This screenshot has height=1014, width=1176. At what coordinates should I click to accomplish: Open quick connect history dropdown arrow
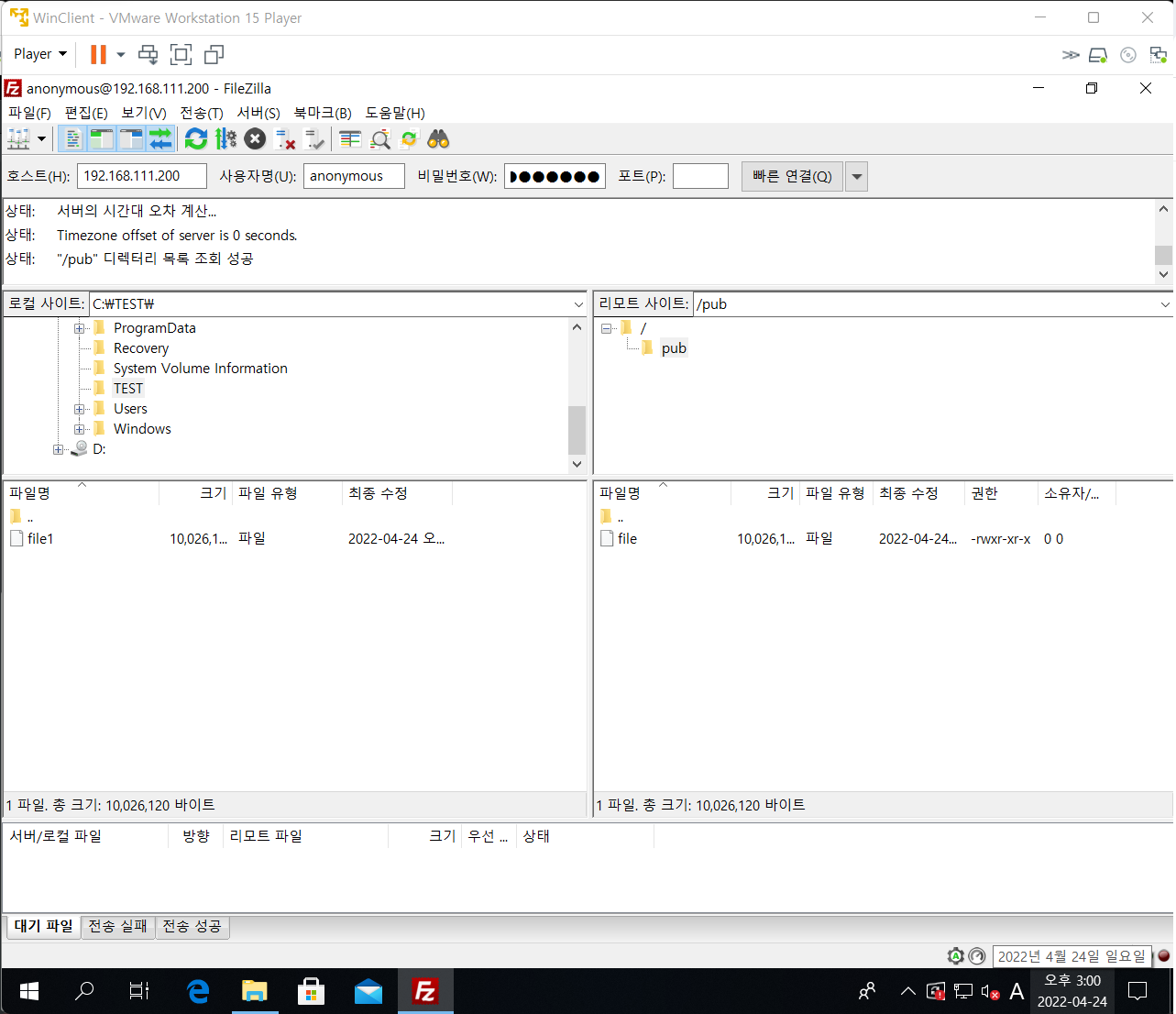pyautogui.click(x=856, y=176)
